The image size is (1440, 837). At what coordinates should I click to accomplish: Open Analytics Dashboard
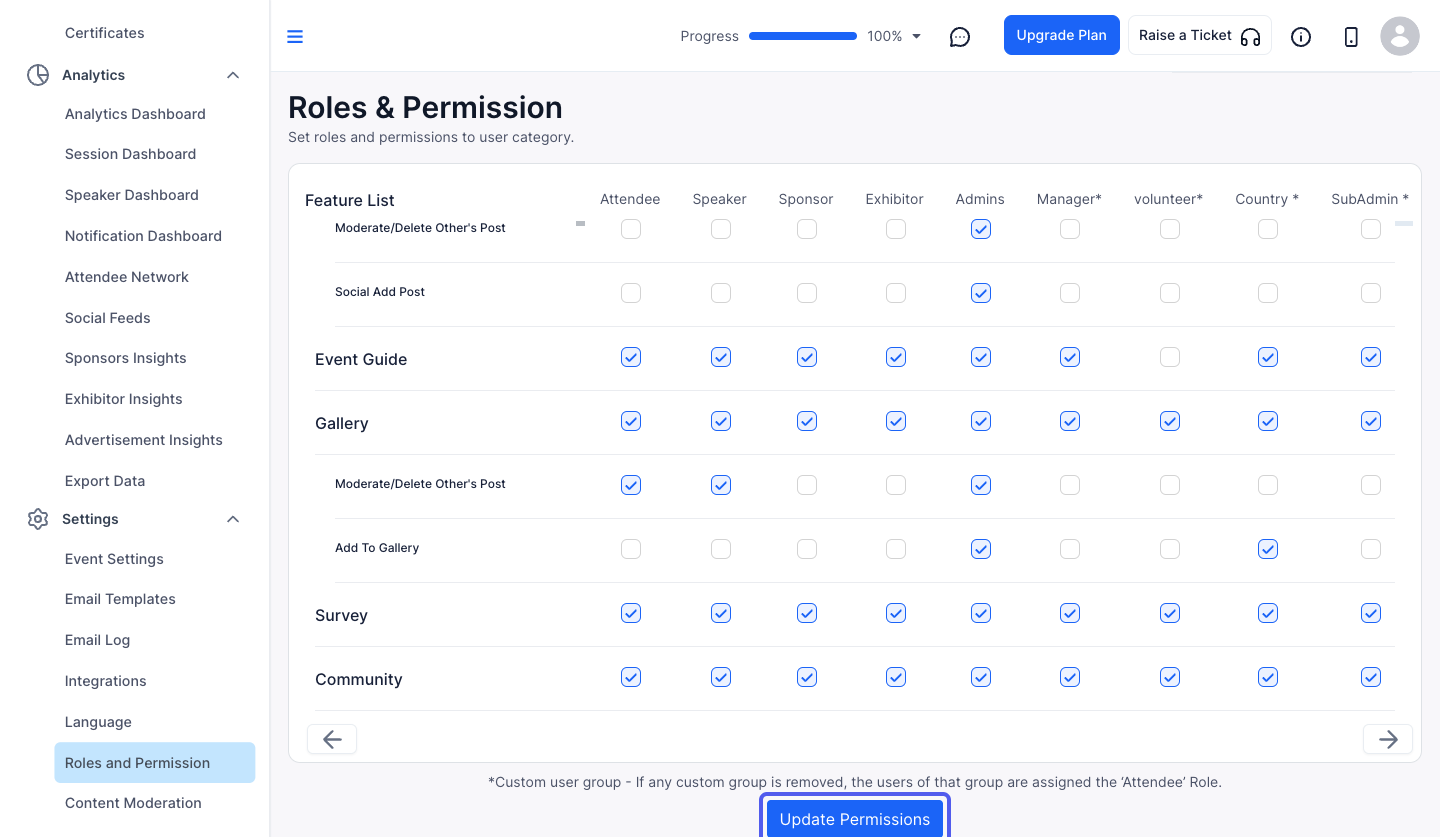(x=135, y=114)
